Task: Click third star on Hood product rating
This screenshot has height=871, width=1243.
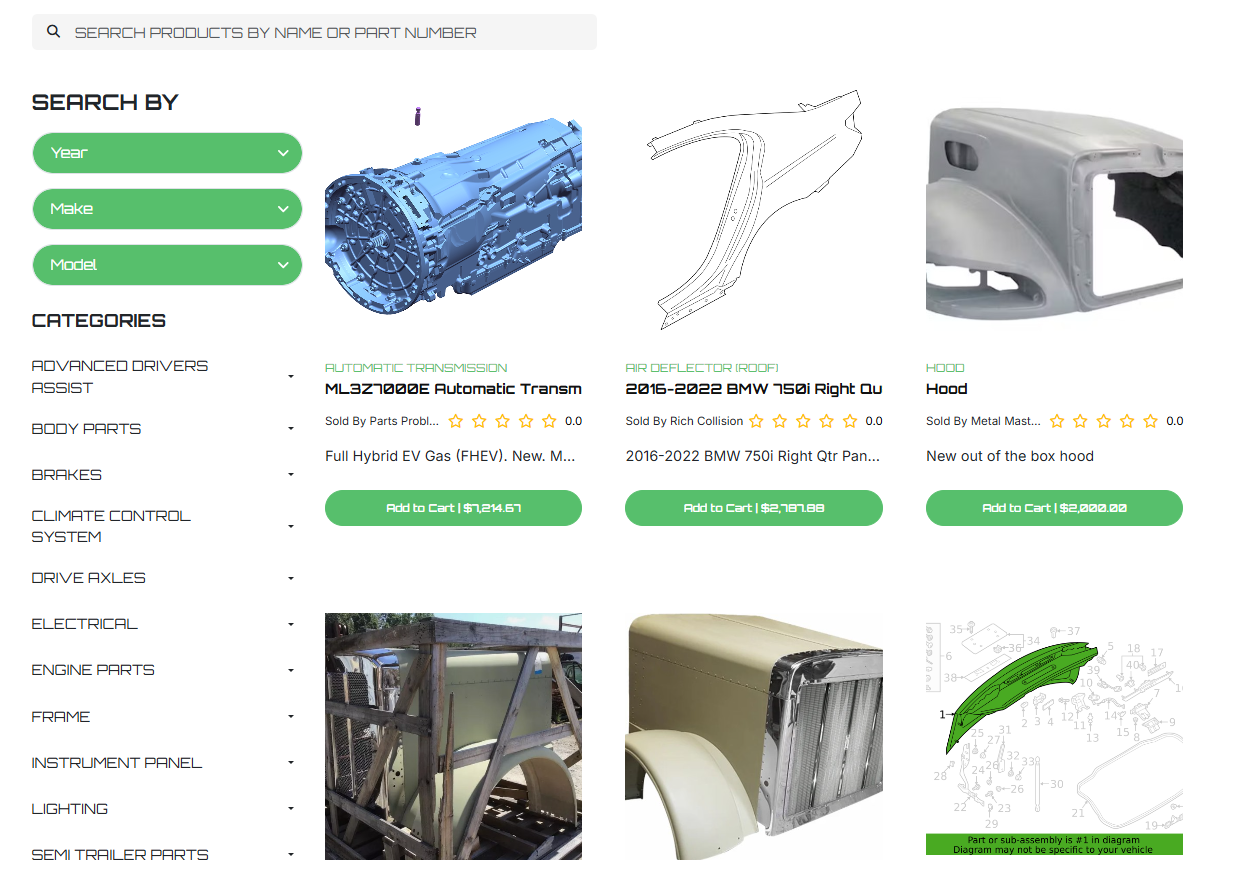Action: 1104,421
